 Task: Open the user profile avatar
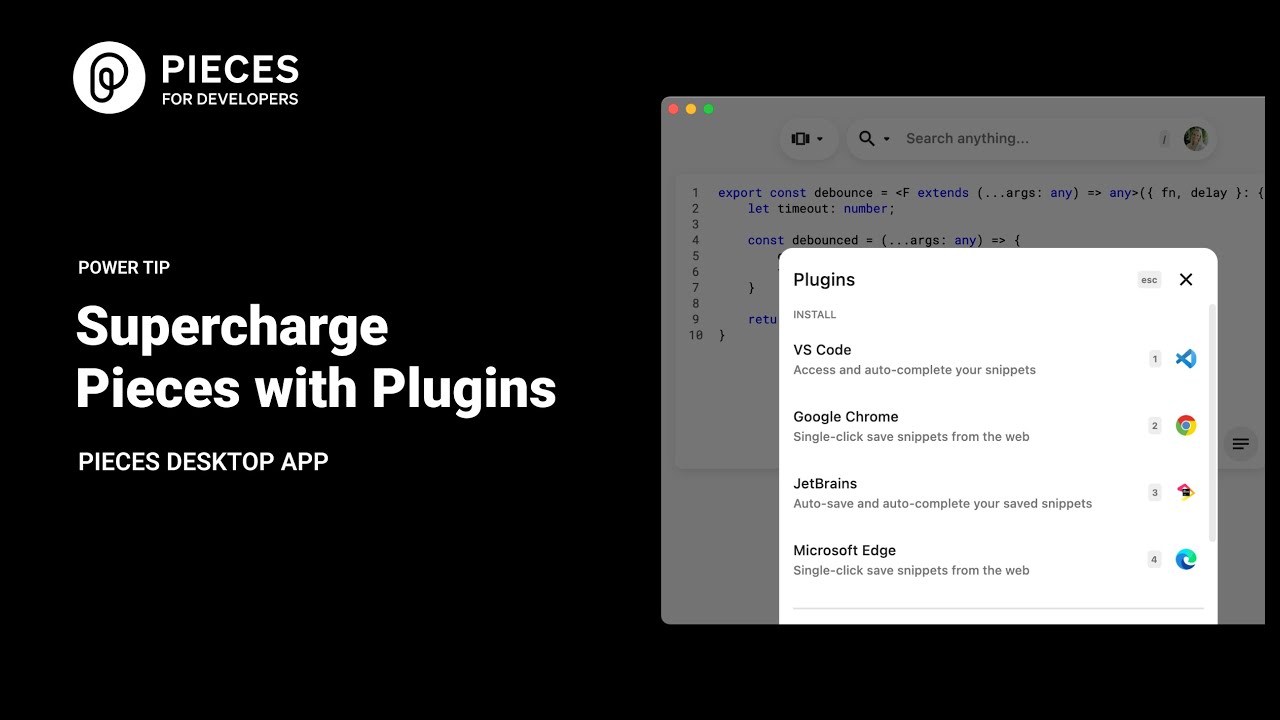(1195, 139)
